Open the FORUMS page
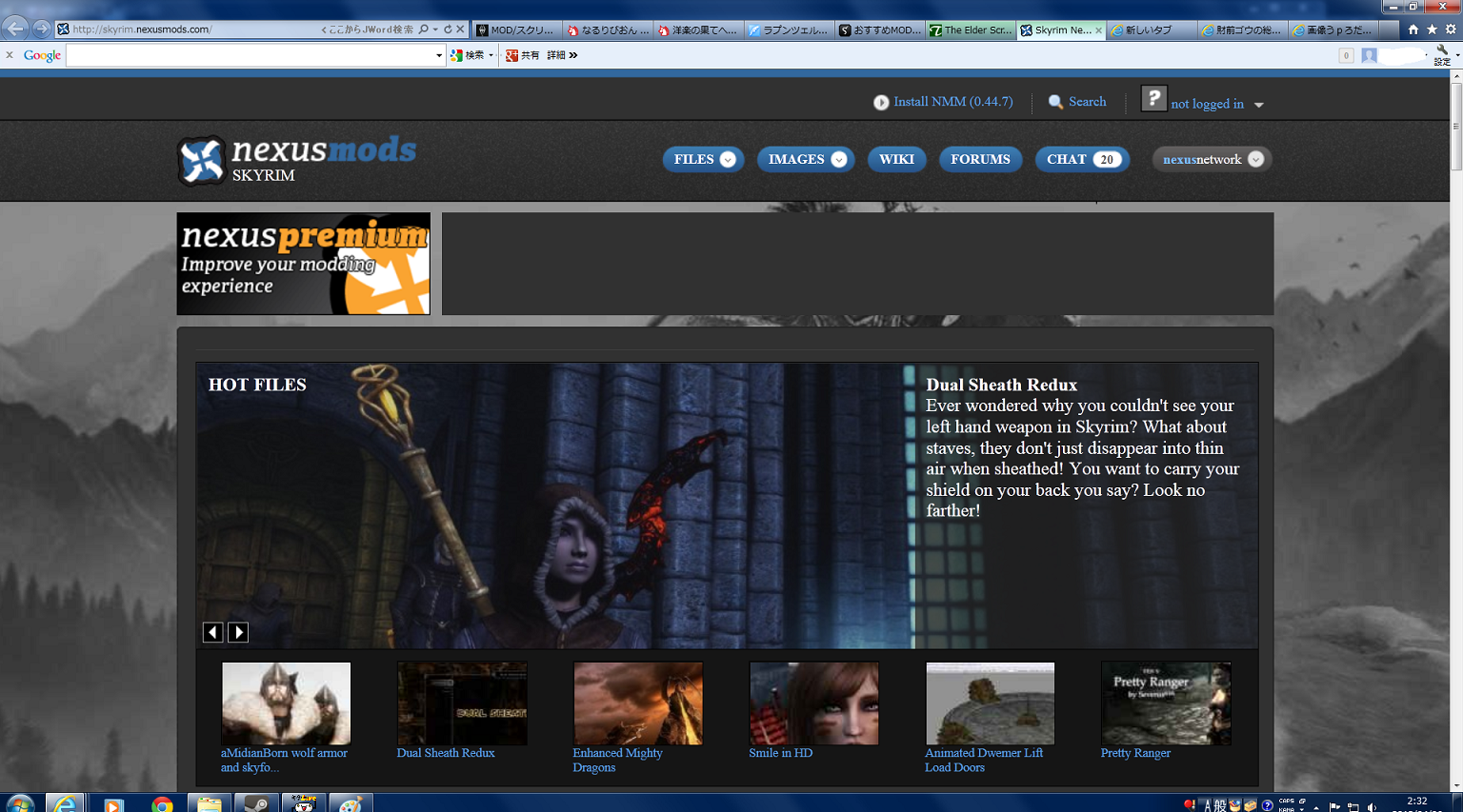Viewport: 1463px width, 812px height. click(x=980, y=159)
